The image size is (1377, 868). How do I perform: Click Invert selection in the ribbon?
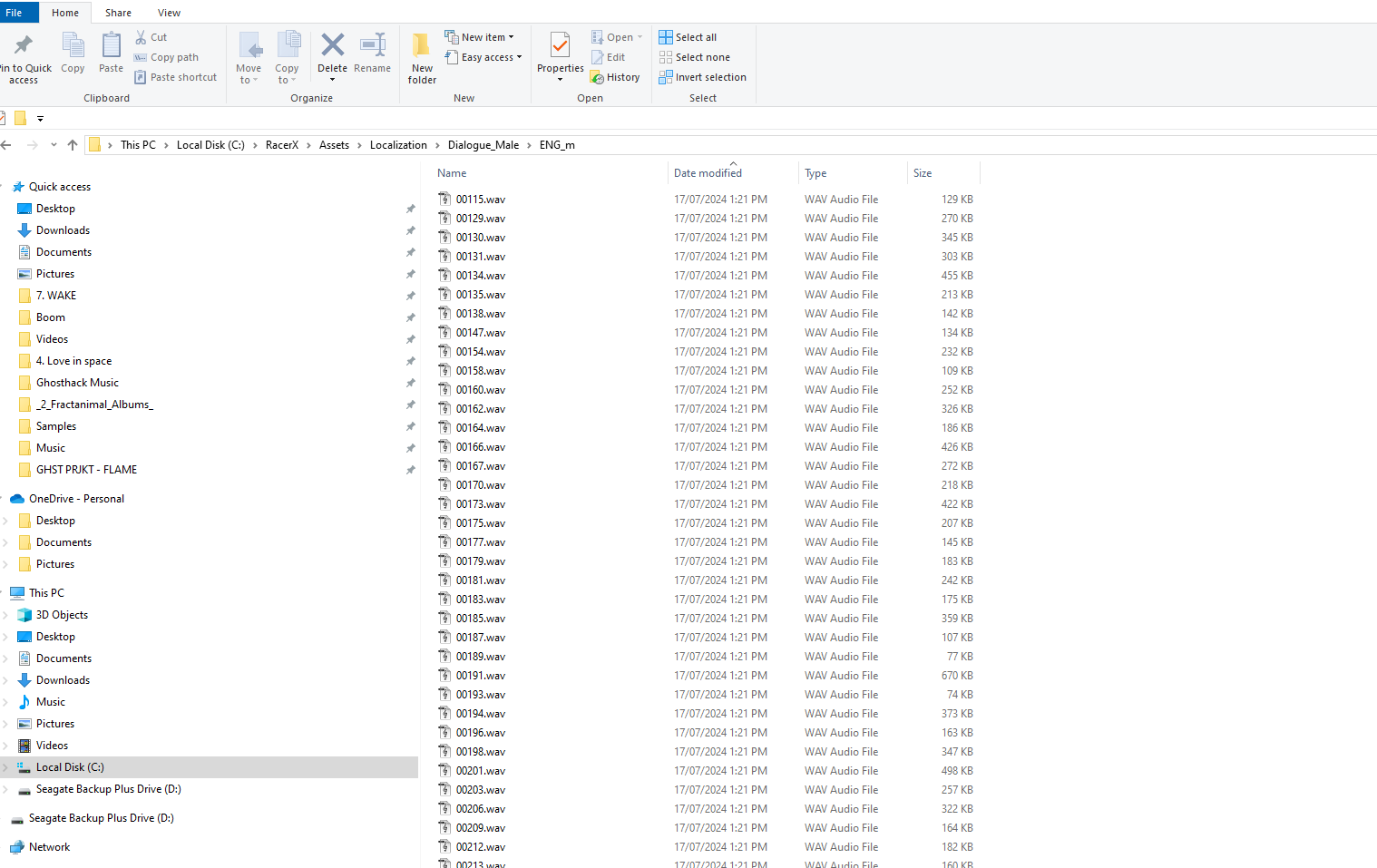[x=703, y=77]
